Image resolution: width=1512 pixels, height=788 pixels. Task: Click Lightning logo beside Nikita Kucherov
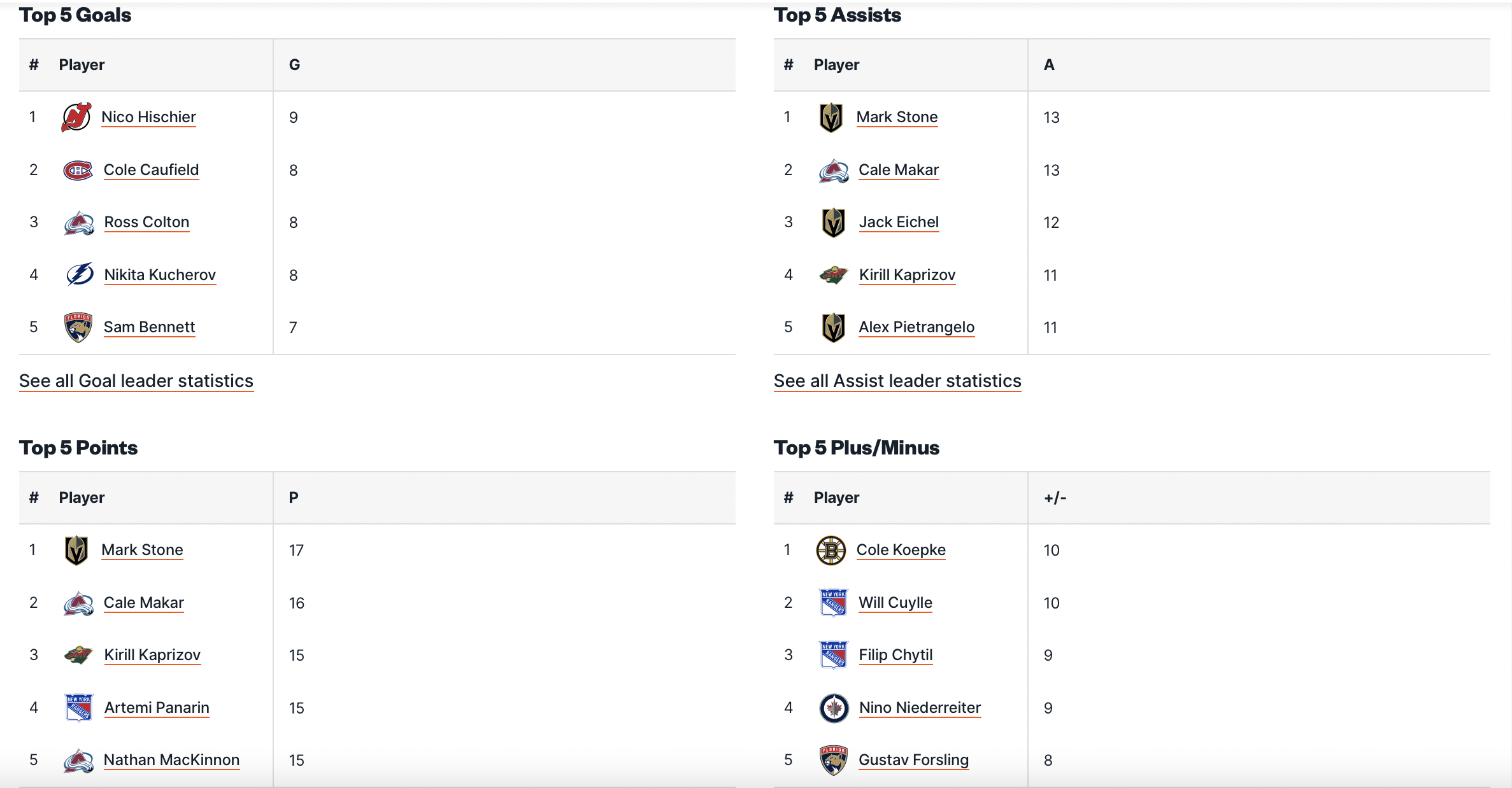79,275
